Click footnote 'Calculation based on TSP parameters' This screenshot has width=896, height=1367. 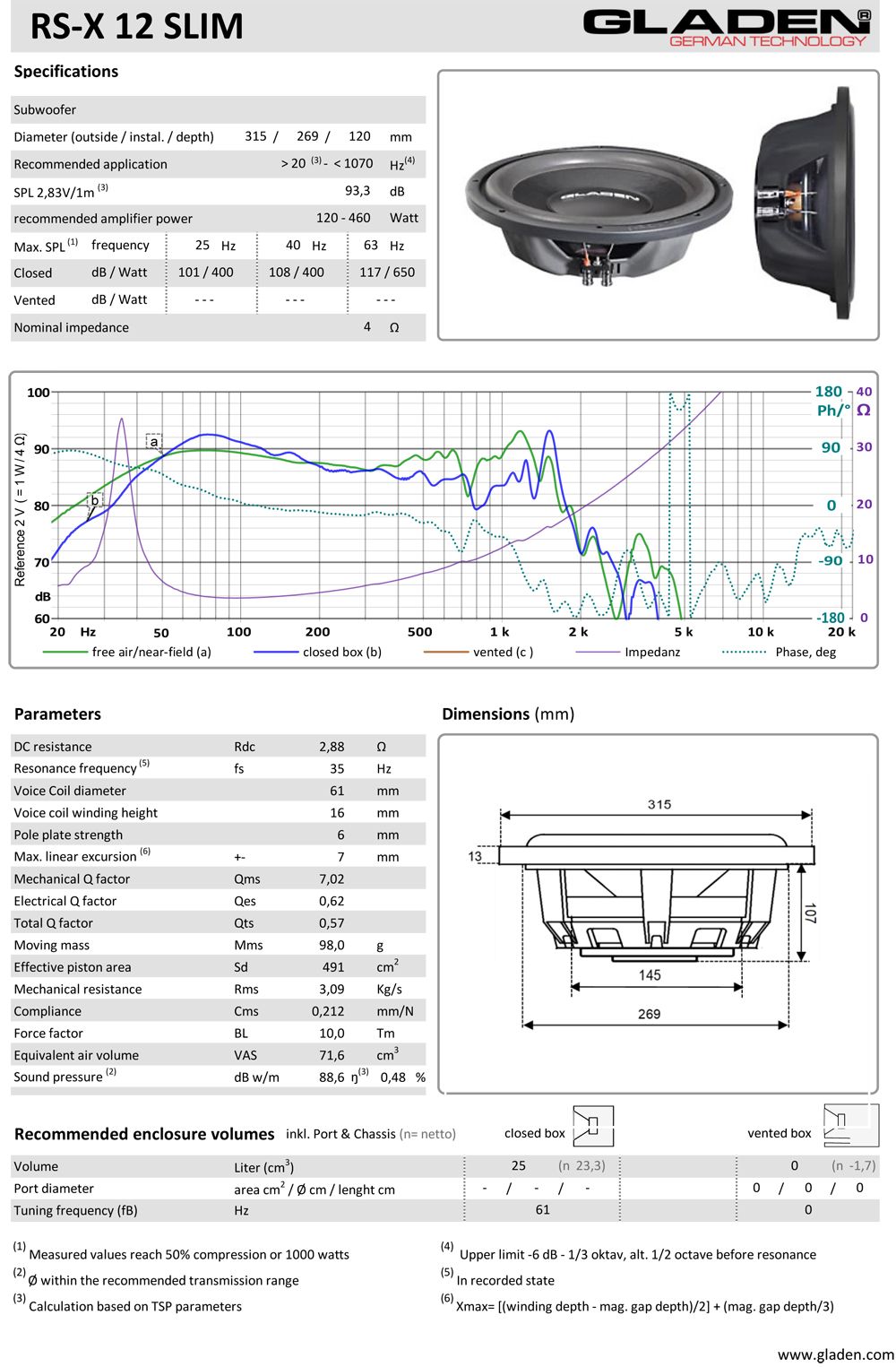(x=135, y=1307)
